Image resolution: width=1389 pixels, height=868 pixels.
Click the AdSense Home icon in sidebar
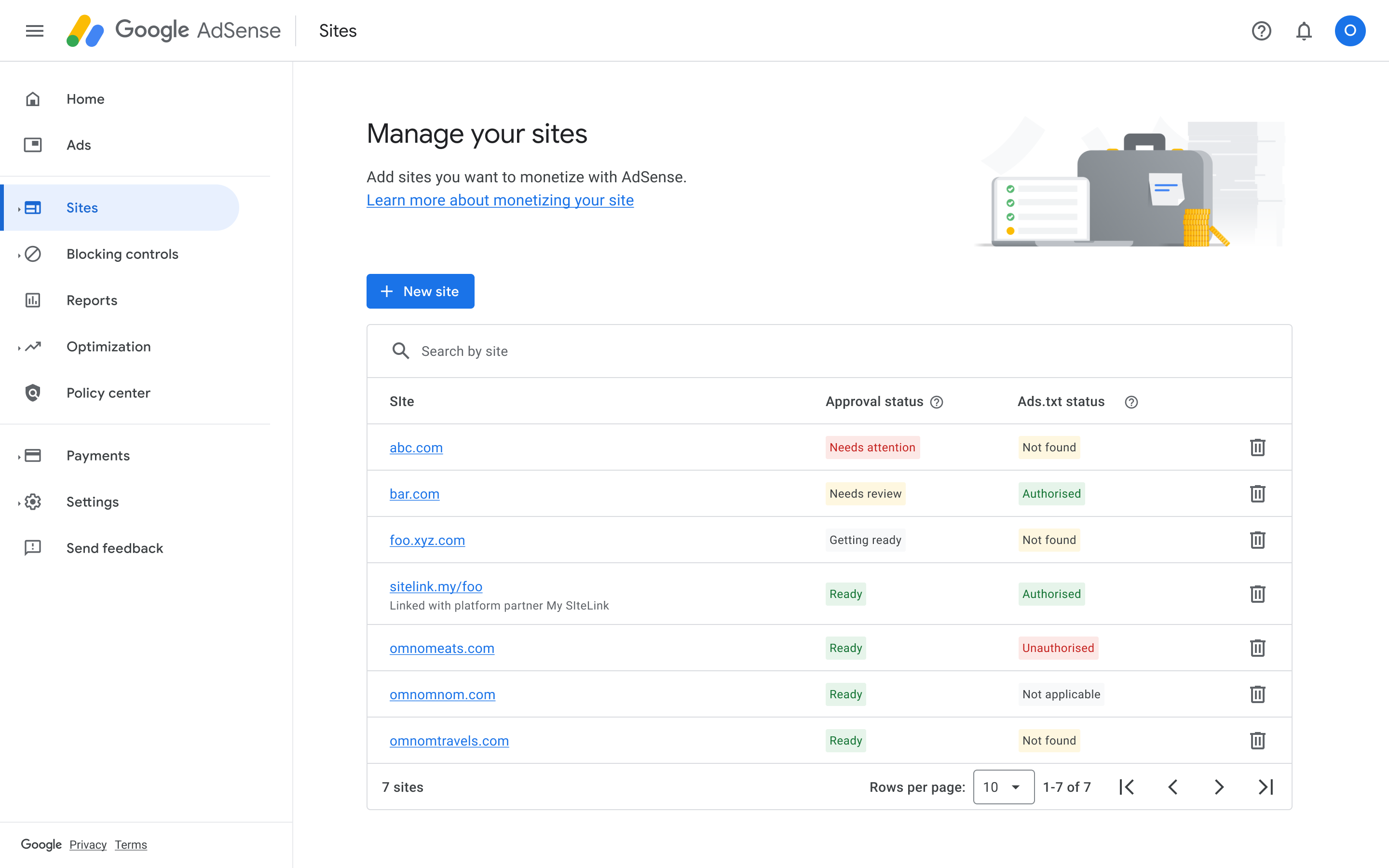click(33, 99)
